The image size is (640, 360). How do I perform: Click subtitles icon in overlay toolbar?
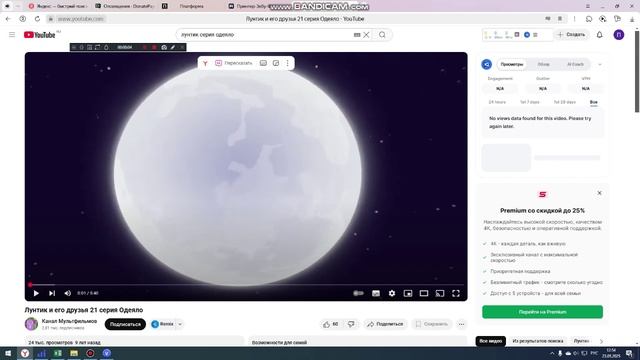[x=263, y=63]
